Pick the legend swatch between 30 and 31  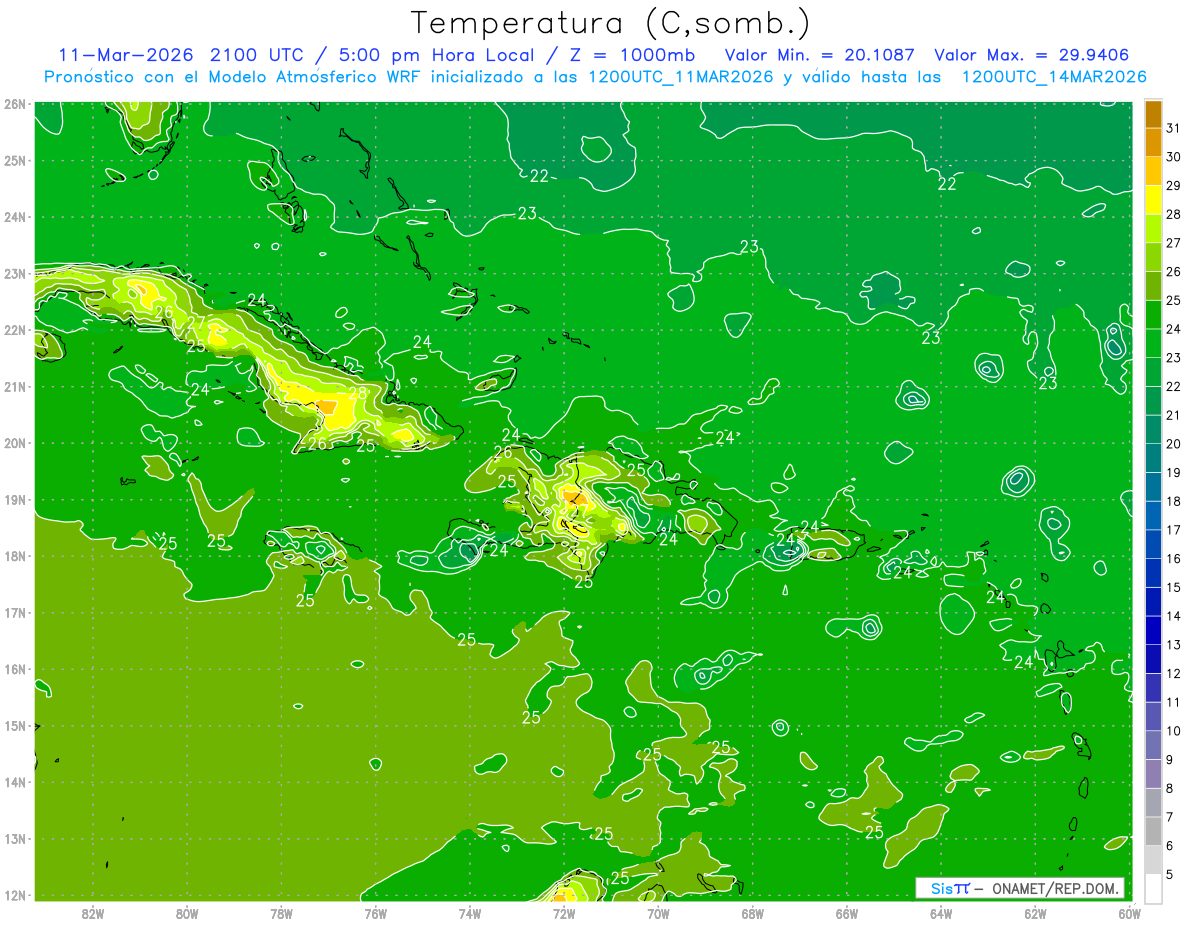click(x=1153, y=143)
